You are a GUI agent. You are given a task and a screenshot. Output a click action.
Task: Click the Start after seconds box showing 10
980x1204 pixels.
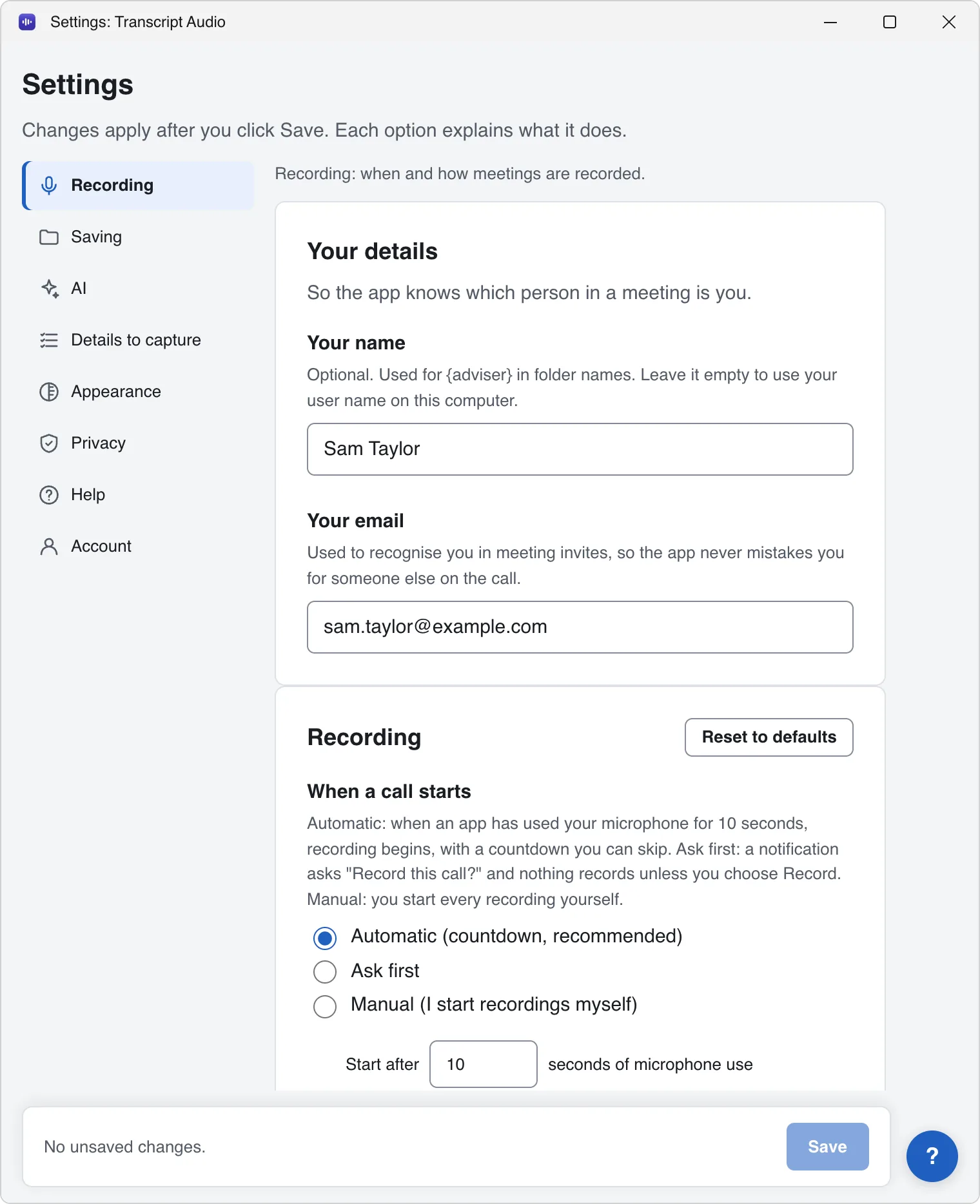pyautogui.click(x=484, y=1064)
